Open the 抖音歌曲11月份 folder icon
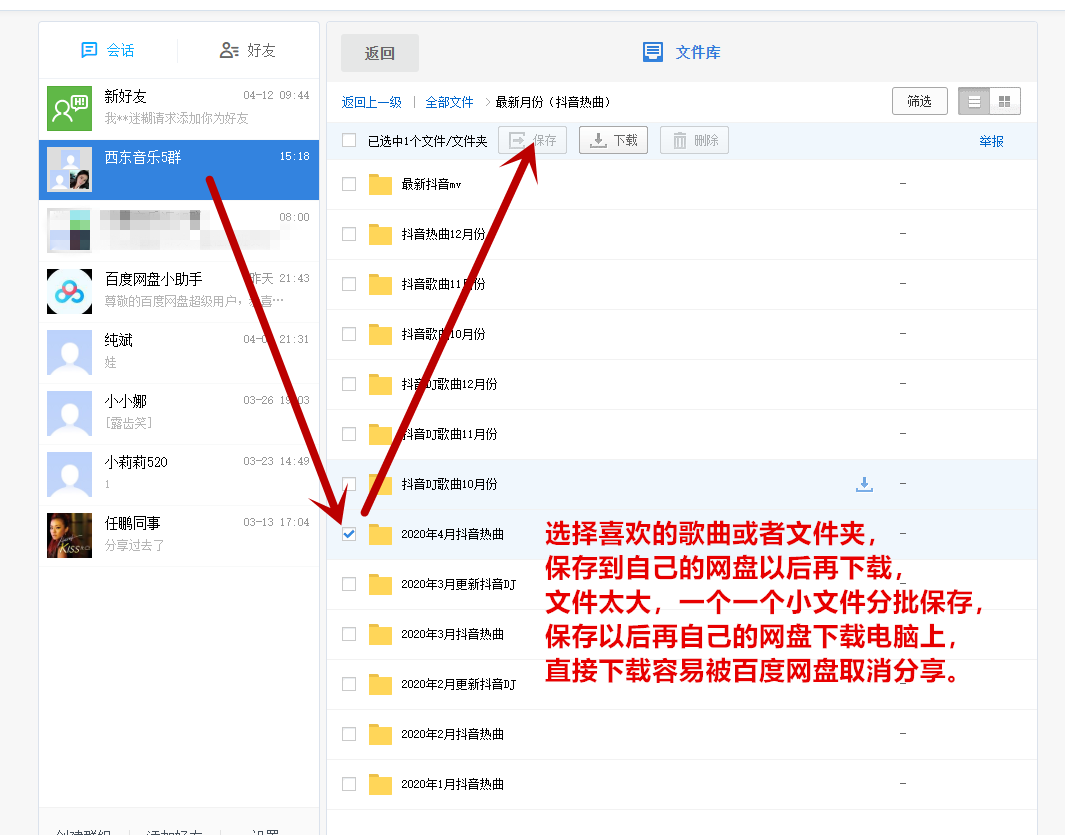The image size is (1065, 835). click(x=380, y=284)
